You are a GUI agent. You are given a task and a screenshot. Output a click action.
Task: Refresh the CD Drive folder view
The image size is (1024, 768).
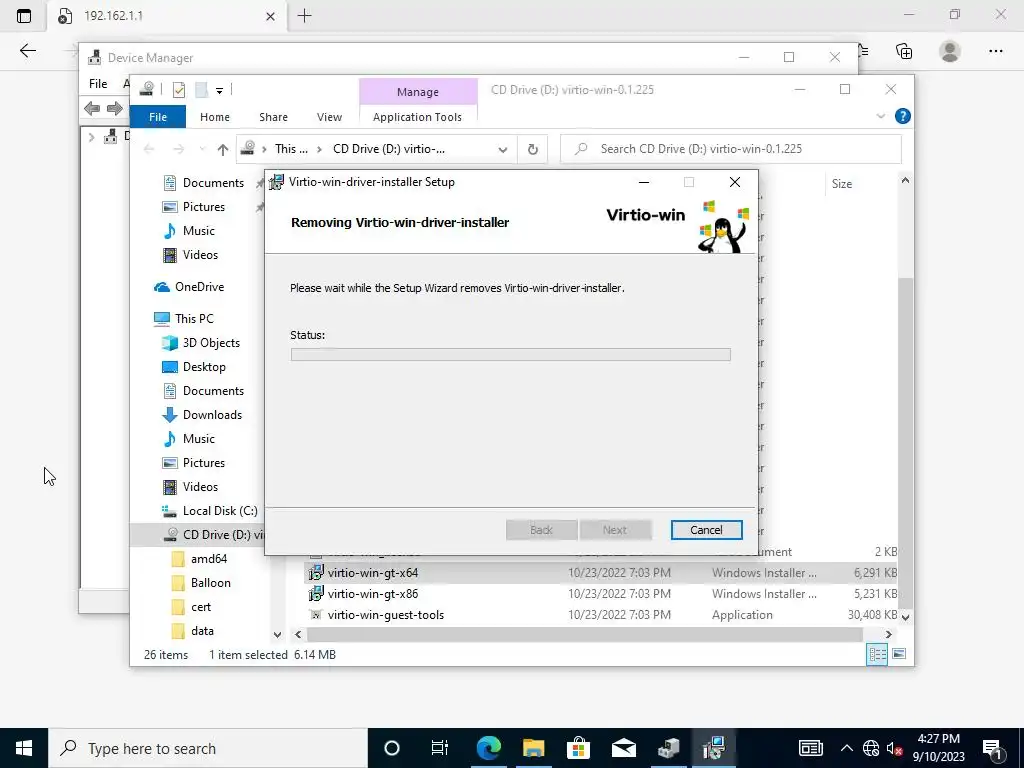[x=533, y=150]
